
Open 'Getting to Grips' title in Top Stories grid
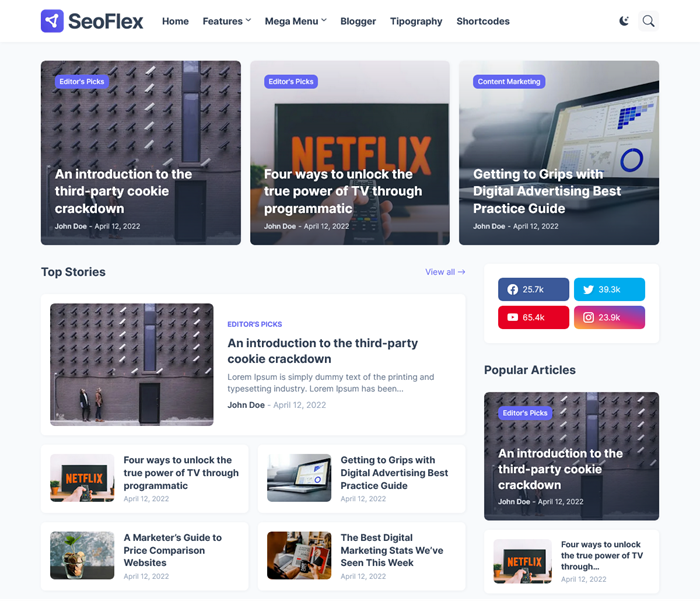tap(394, 472)
